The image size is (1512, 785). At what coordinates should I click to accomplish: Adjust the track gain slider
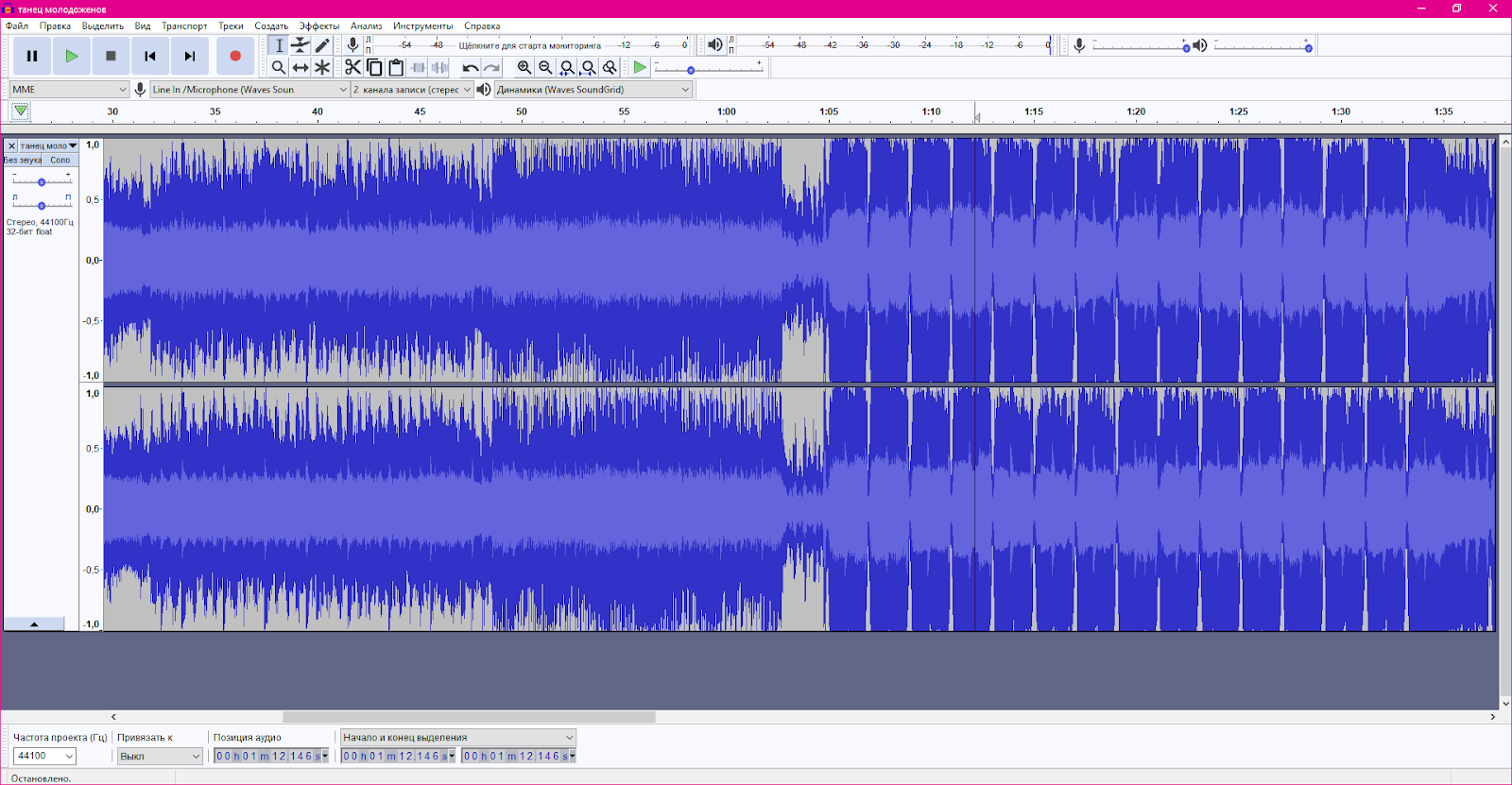pyautogui.click(x=42, y=179)
